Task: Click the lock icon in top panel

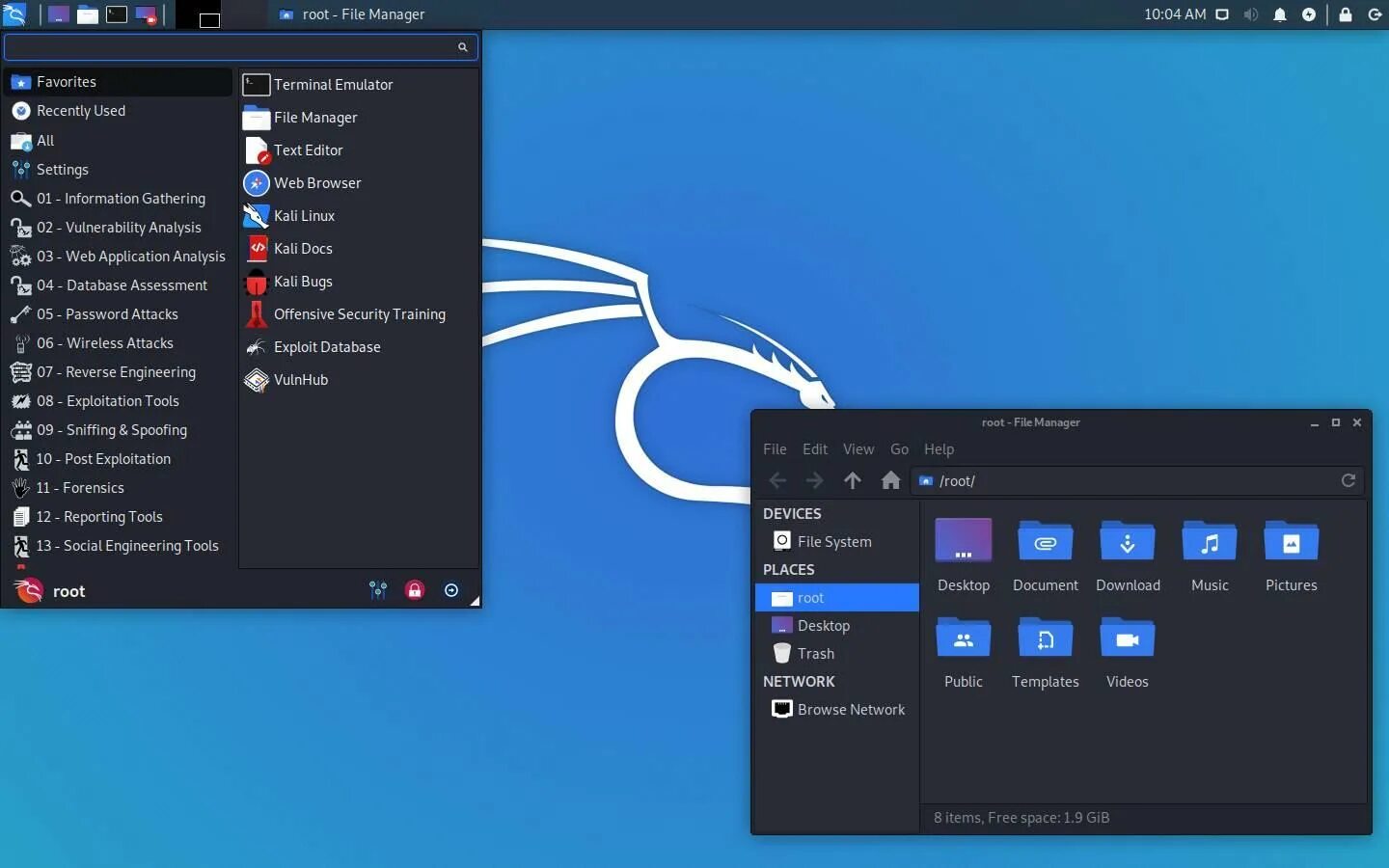Action: pos(1346,14)
